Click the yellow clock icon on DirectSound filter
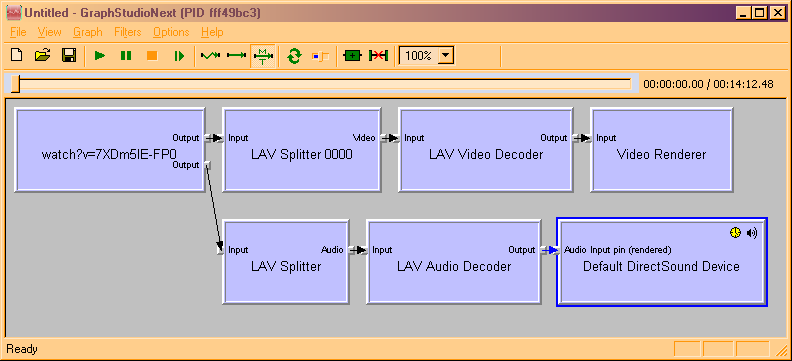 [x=735, y=232]
